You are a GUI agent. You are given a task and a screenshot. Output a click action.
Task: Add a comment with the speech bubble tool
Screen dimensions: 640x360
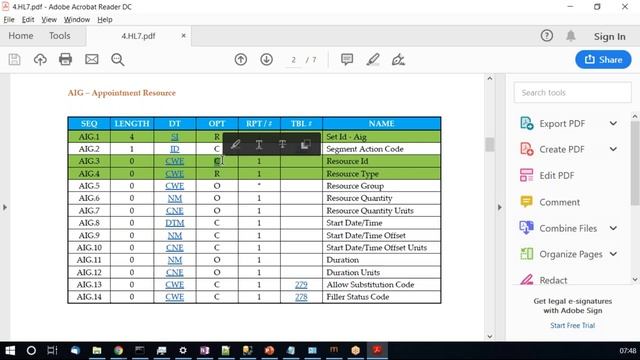coord(347,60)
